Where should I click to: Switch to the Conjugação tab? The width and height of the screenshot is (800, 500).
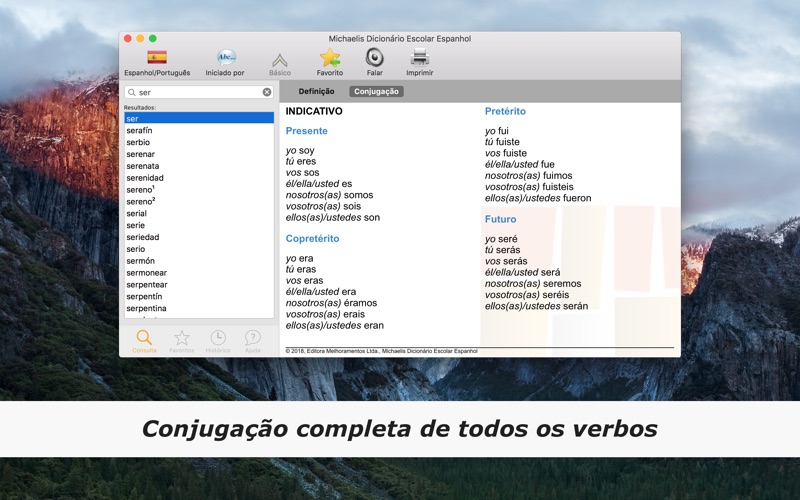coord(377,91)
